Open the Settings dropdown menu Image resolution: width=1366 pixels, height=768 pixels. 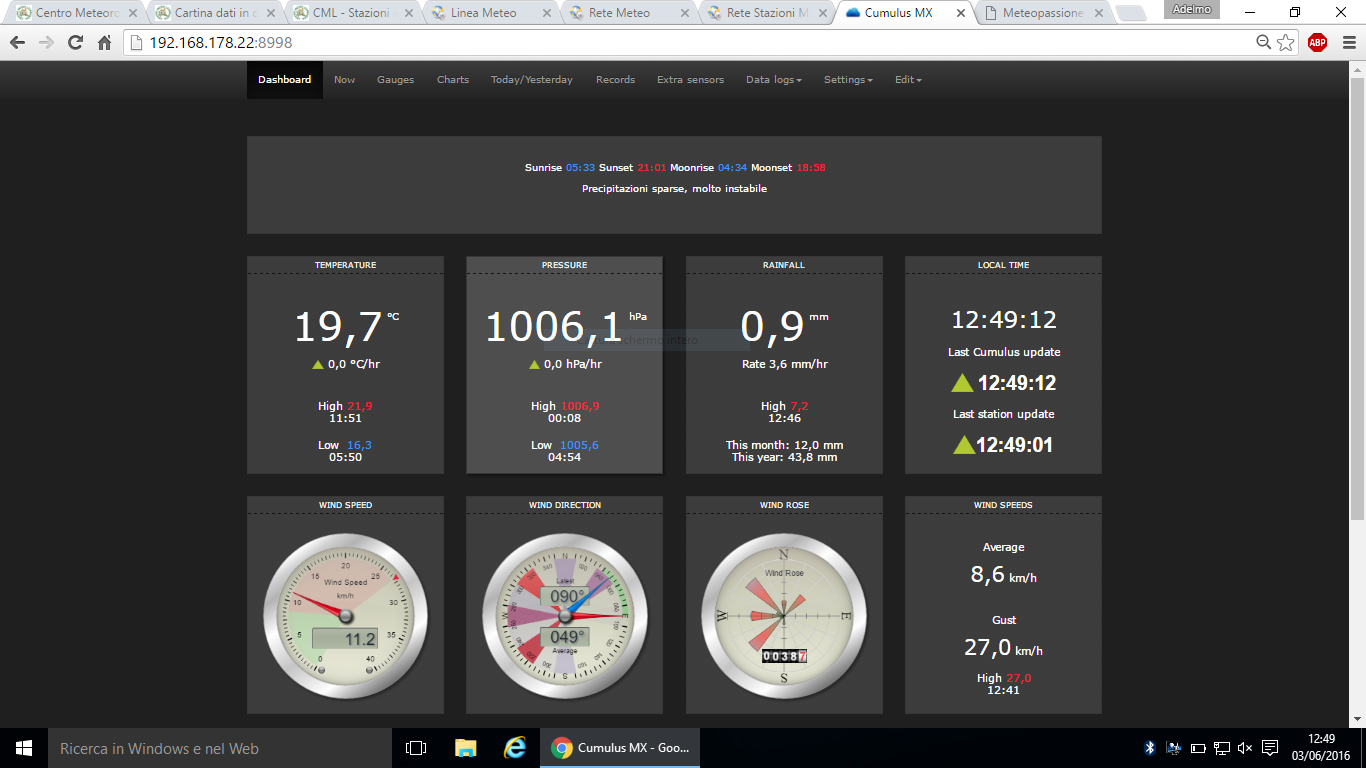coord(848,80)
